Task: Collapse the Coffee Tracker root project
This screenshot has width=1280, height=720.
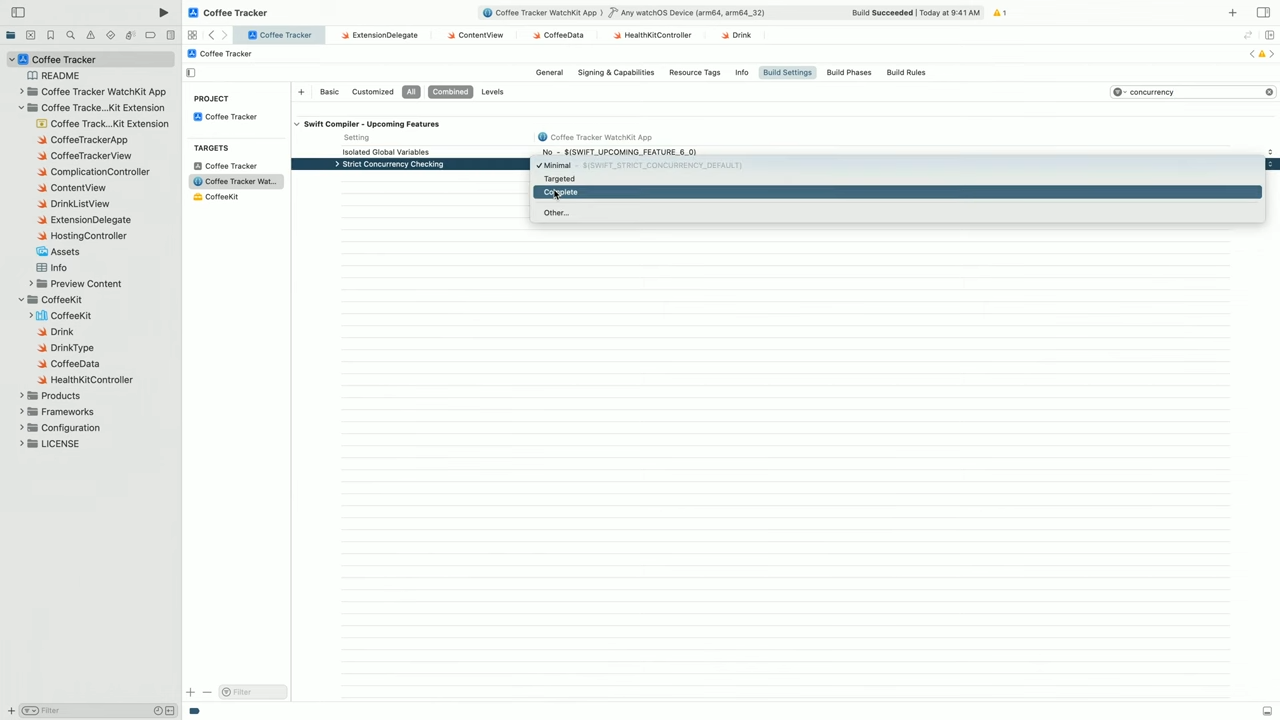Action: point(12,60)
